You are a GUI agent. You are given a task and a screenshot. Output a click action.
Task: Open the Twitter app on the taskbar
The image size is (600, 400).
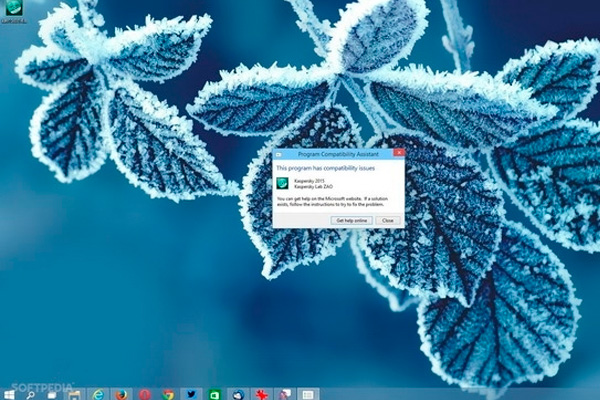(x=191, y=394)
